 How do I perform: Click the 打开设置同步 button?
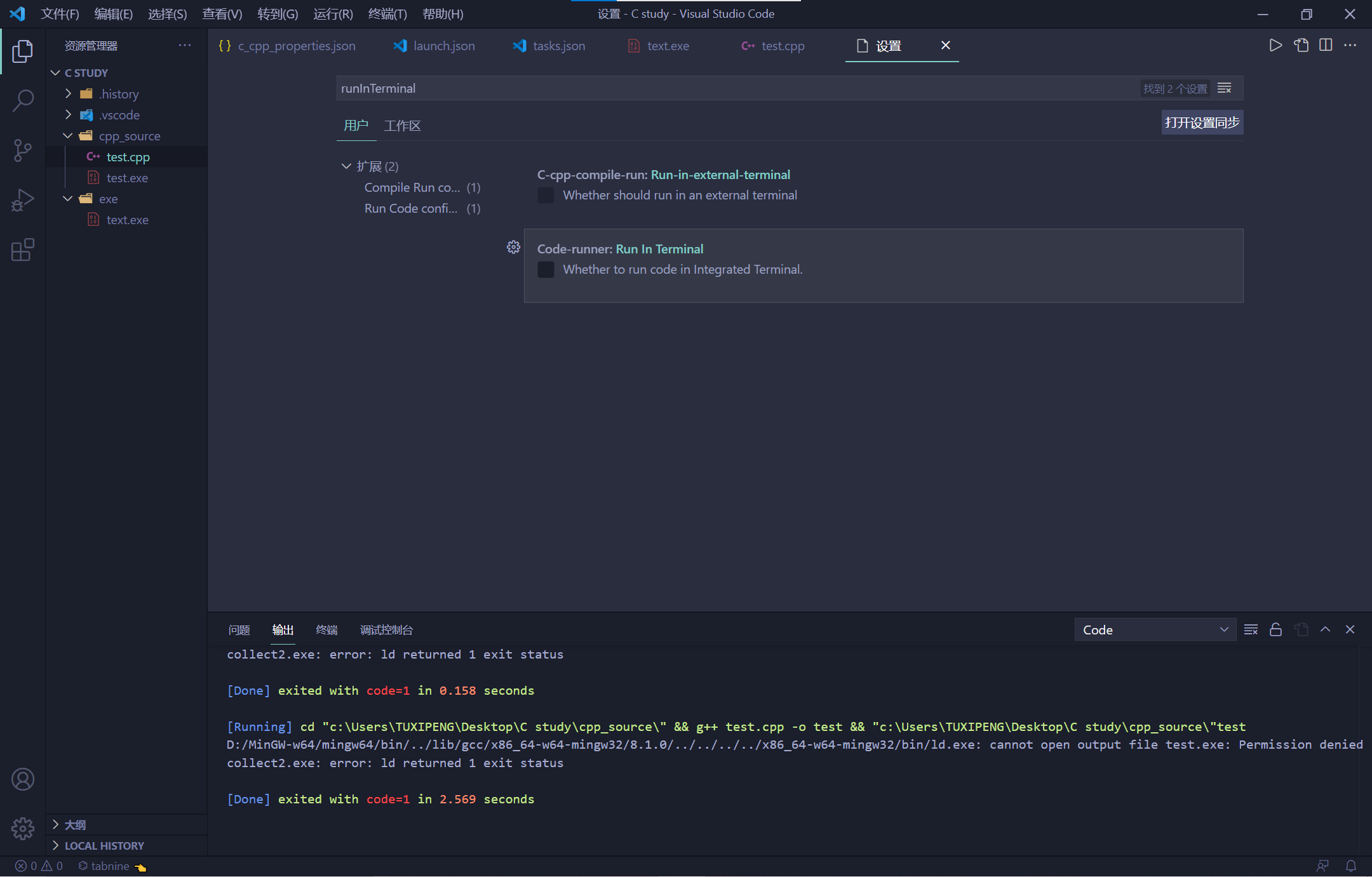click(x=1202, y=122)
